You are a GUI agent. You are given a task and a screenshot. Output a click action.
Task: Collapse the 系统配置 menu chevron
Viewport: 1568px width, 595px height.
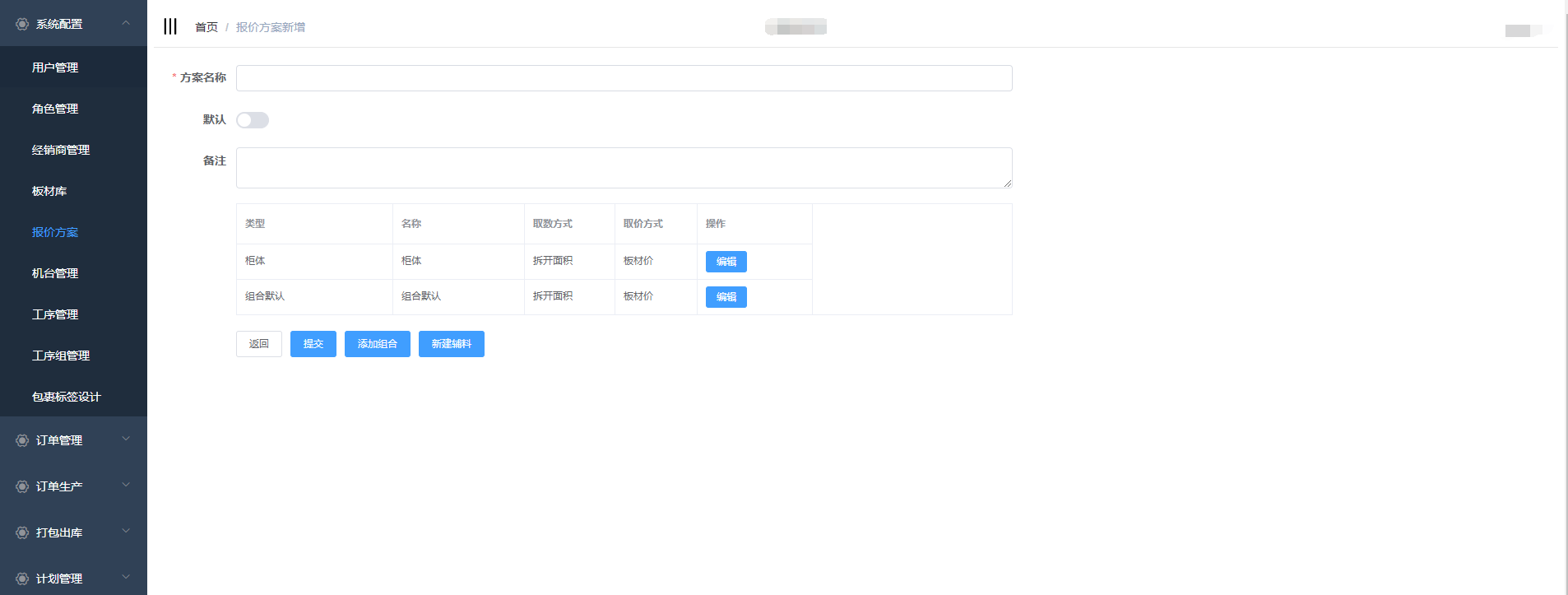coord(126,23)
